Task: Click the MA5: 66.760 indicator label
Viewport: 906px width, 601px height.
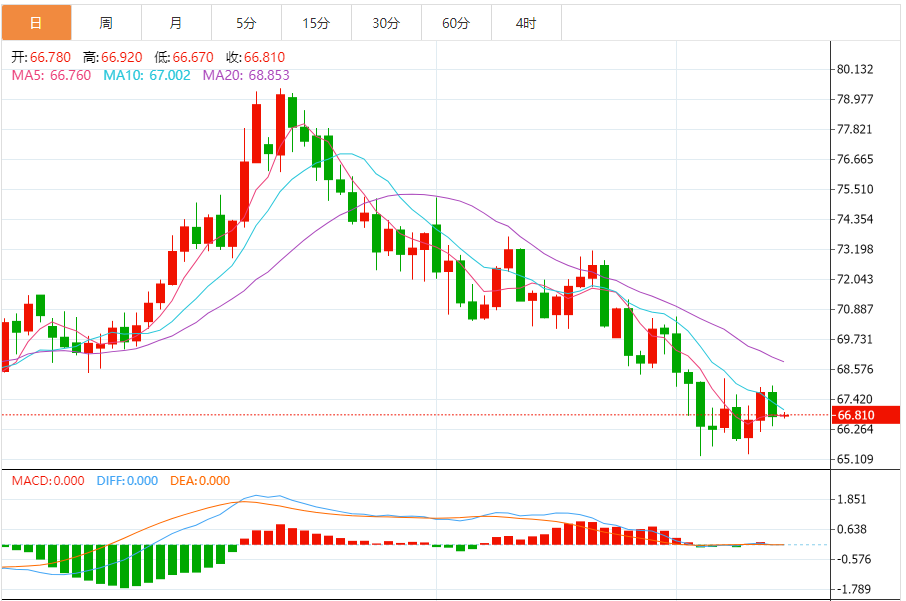Action: click(51, 75)
